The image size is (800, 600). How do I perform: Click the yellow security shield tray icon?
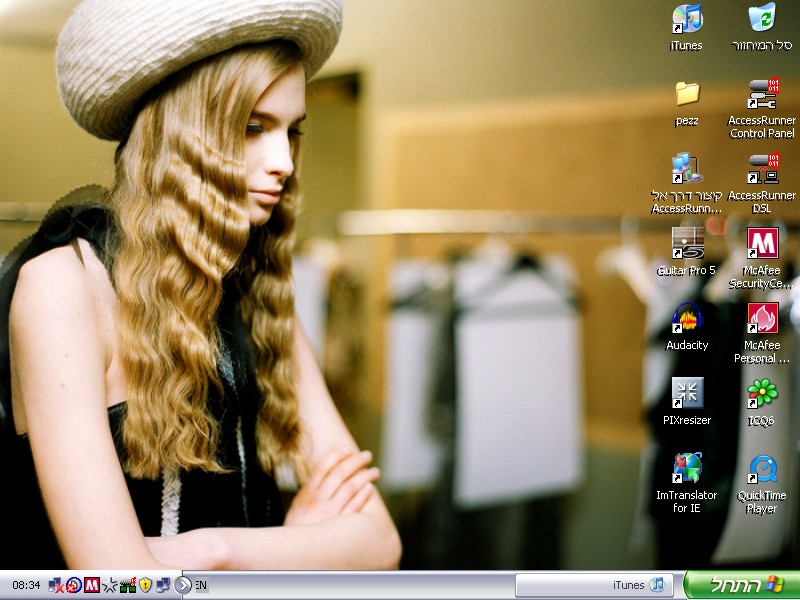click(145, 585)
